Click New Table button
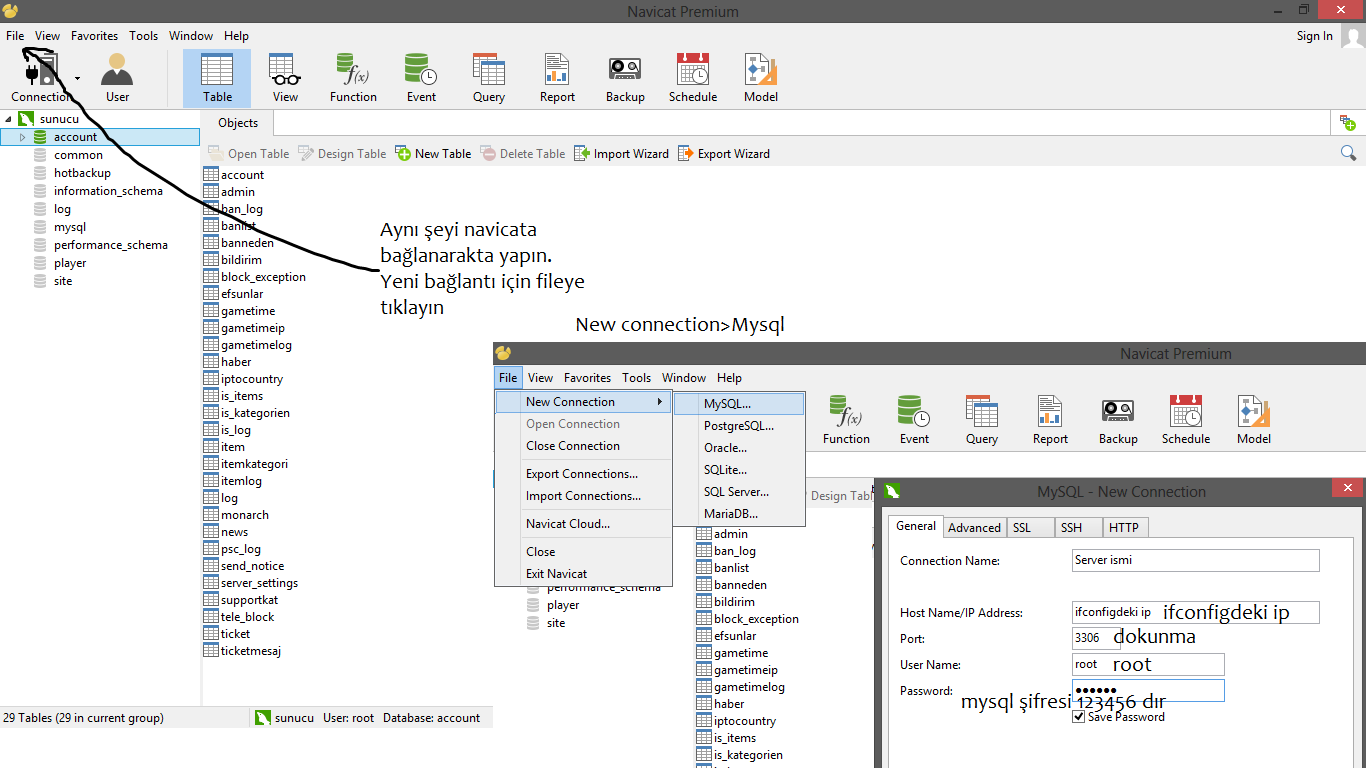Screen dimensions: 1366x768 (433, 154)
